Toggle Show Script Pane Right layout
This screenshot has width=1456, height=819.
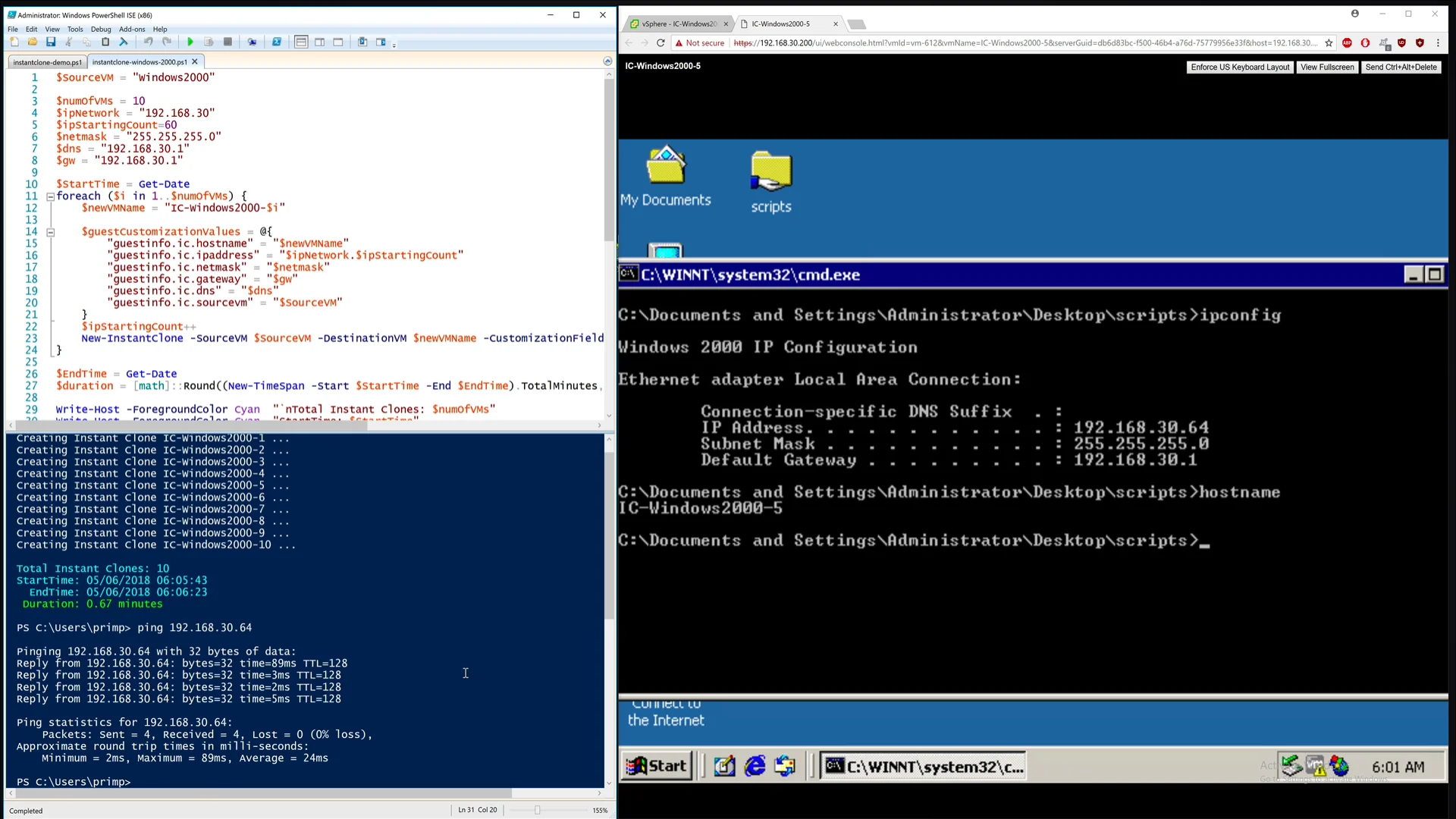(x=320, y=42)
